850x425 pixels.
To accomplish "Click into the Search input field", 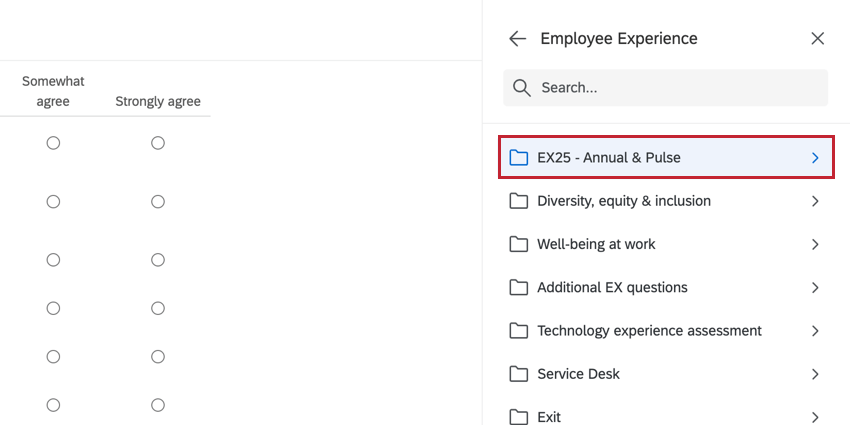I will 680,88.
